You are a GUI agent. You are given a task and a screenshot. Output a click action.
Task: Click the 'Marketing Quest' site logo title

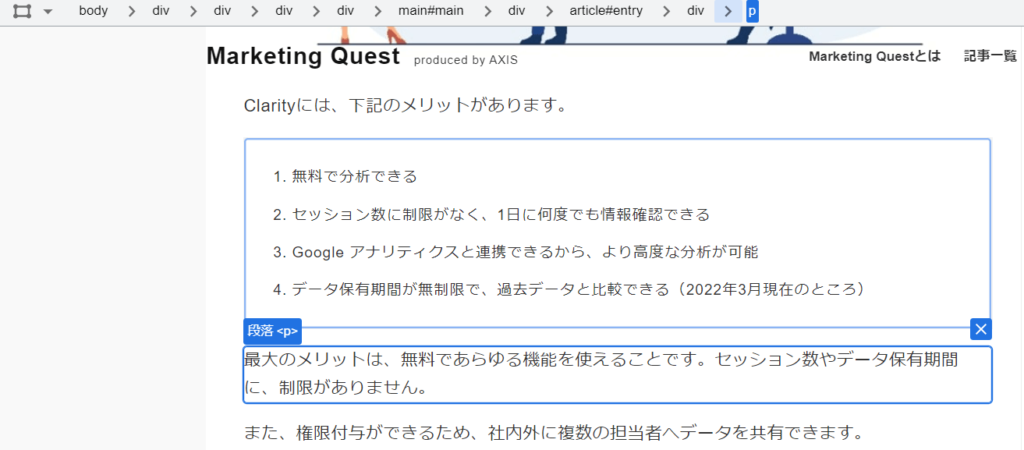click(x=303, y=56)
